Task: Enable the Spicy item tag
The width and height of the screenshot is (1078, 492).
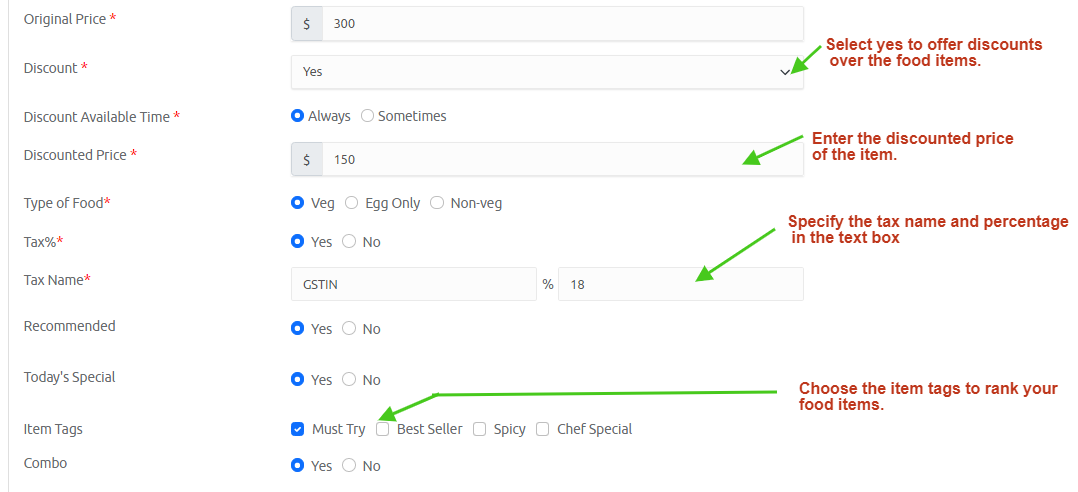Action: pyautogui.click(x=480, y=429)
